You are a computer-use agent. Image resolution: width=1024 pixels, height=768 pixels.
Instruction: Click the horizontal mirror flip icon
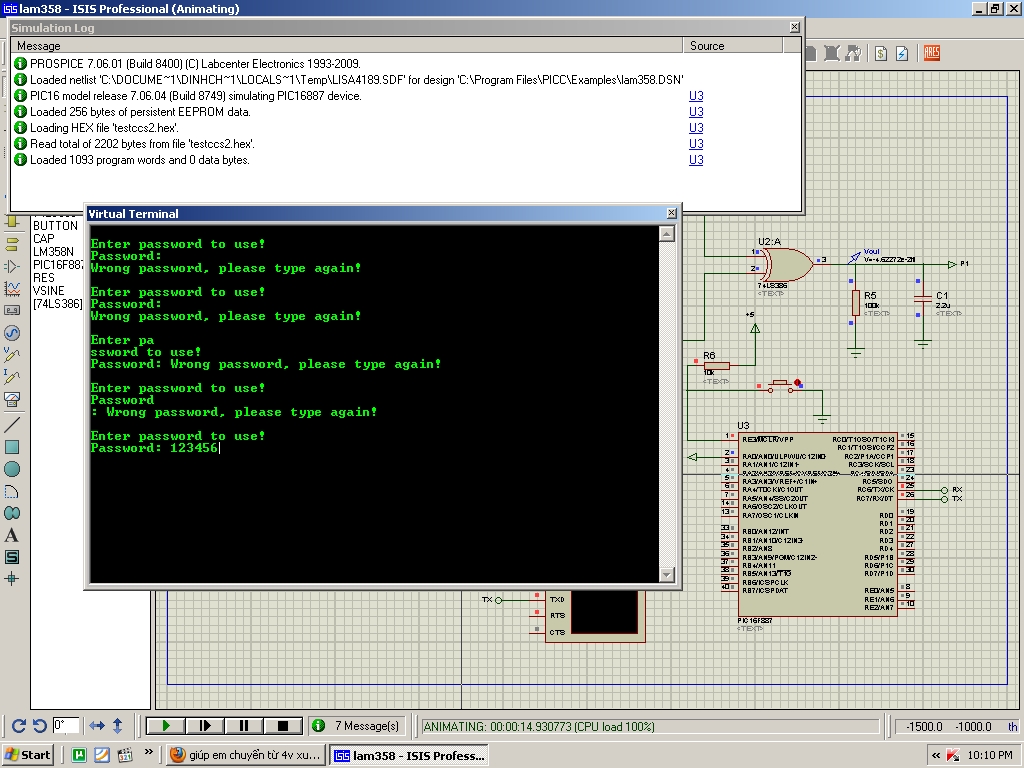coord(97,726)
